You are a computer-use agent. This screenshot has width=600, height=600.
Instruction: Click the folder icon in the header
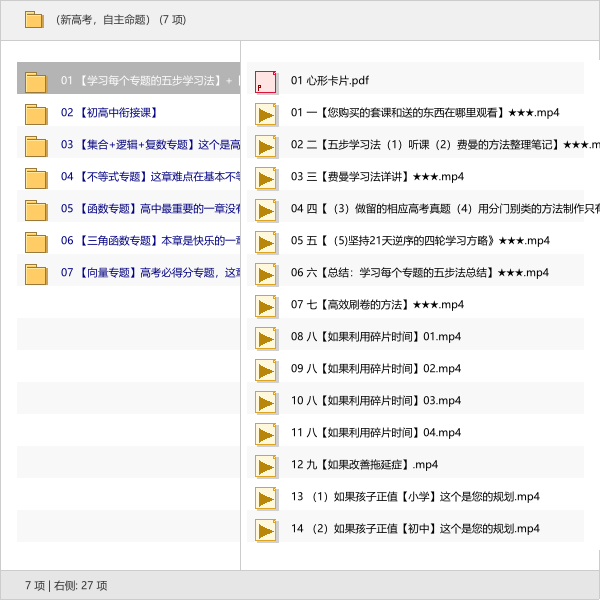point(34,19)
